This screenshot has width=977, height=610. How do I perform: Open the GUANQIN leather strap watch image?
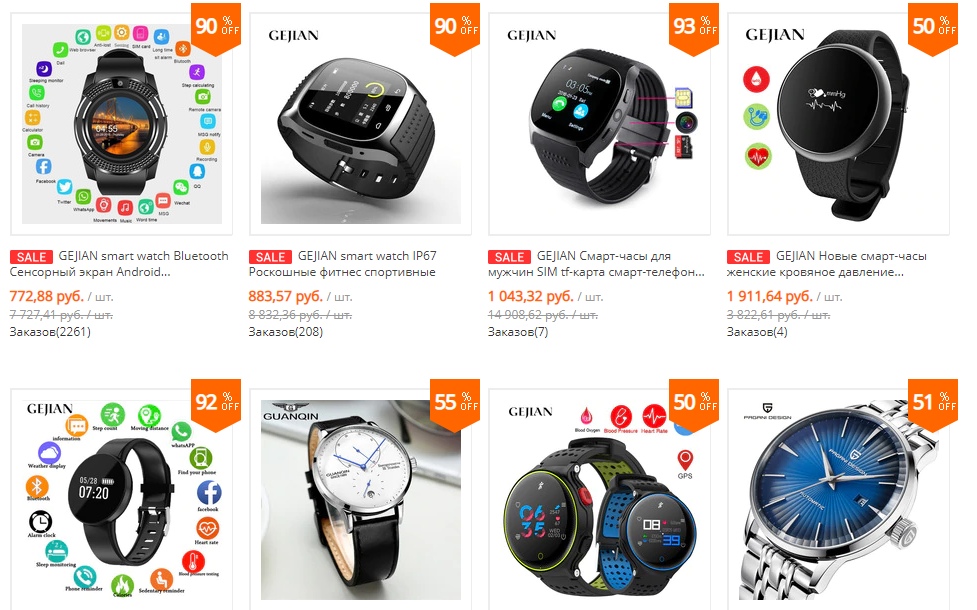(x=361, y=500)
